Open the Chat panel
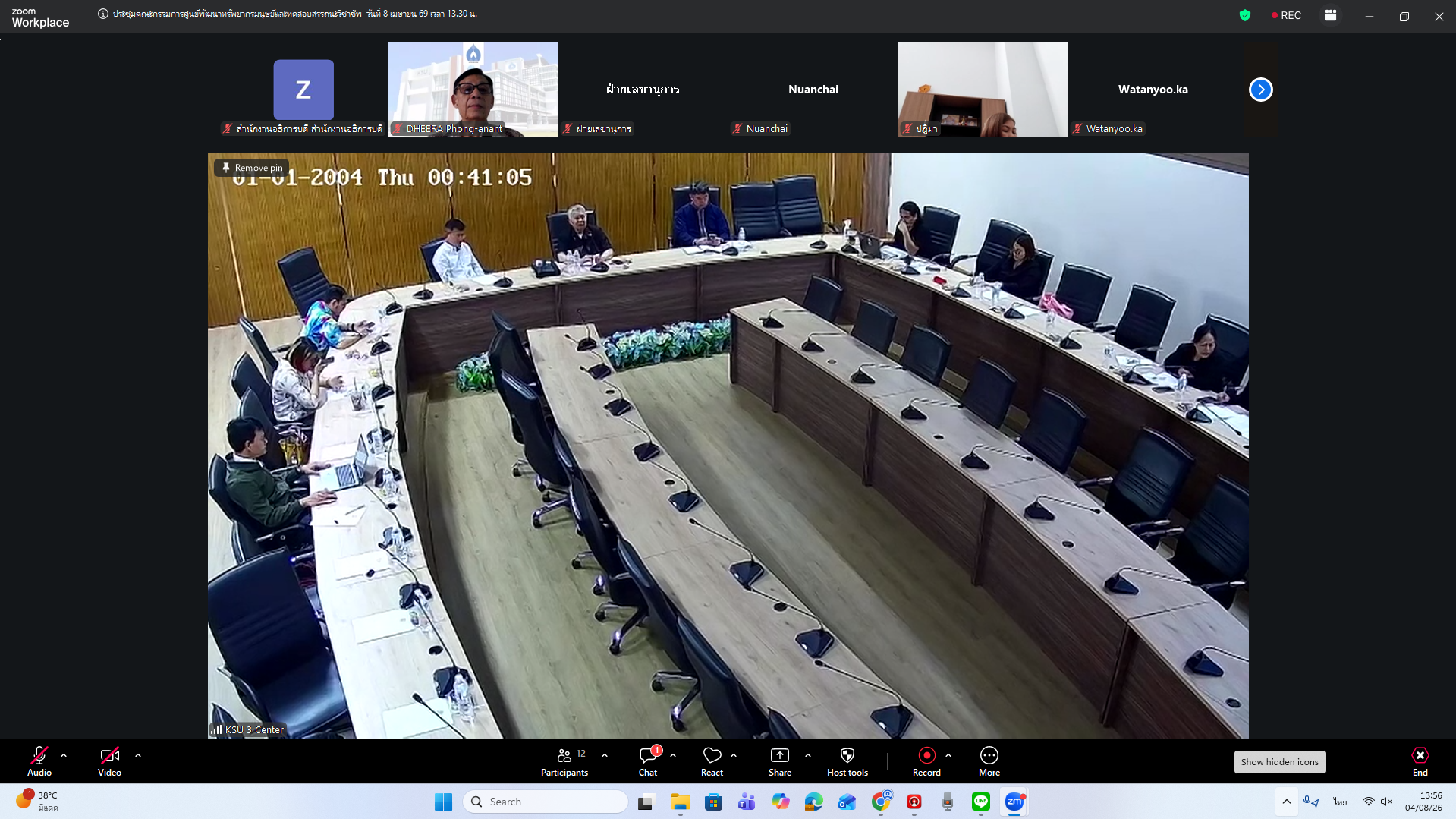 pos(648,761)
